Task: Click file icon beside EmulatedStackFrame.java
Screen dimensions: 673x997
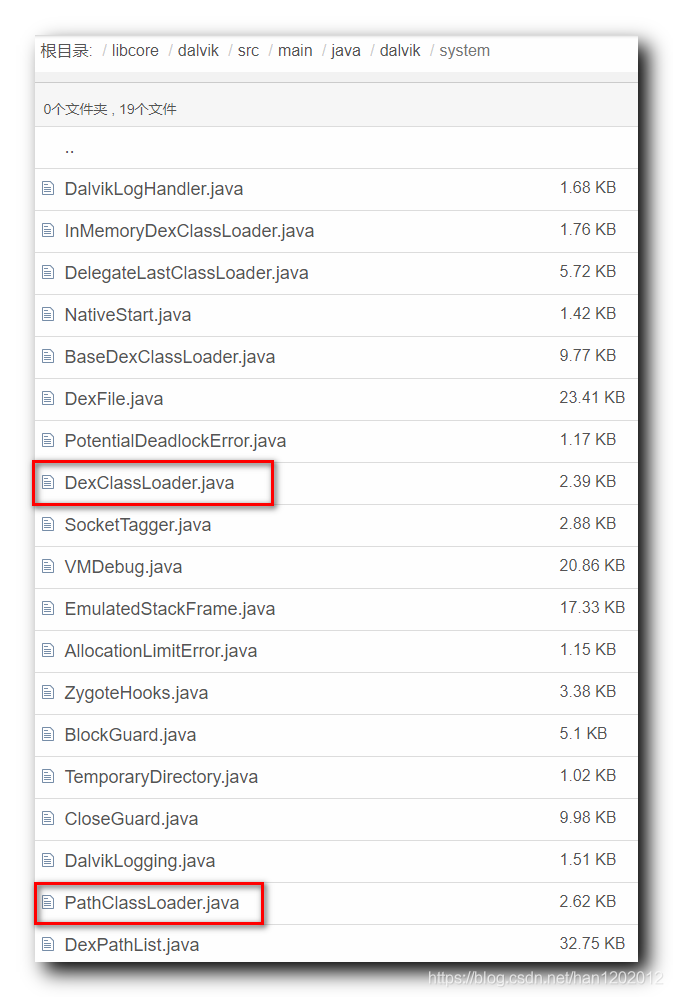Action: pos(48,608)
